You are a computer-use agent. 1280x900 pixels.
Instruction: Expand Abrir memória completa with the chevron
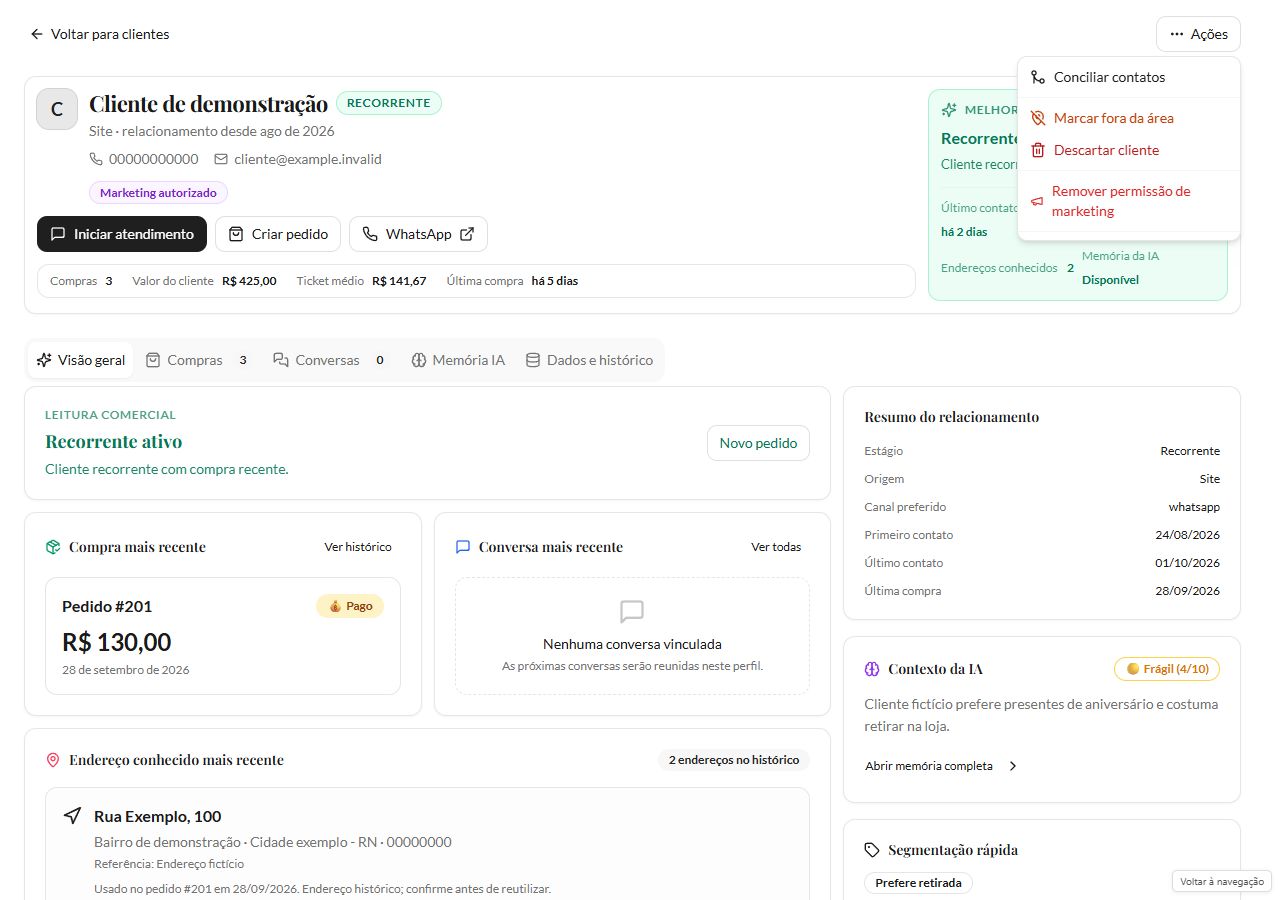[x=941, y=766]
